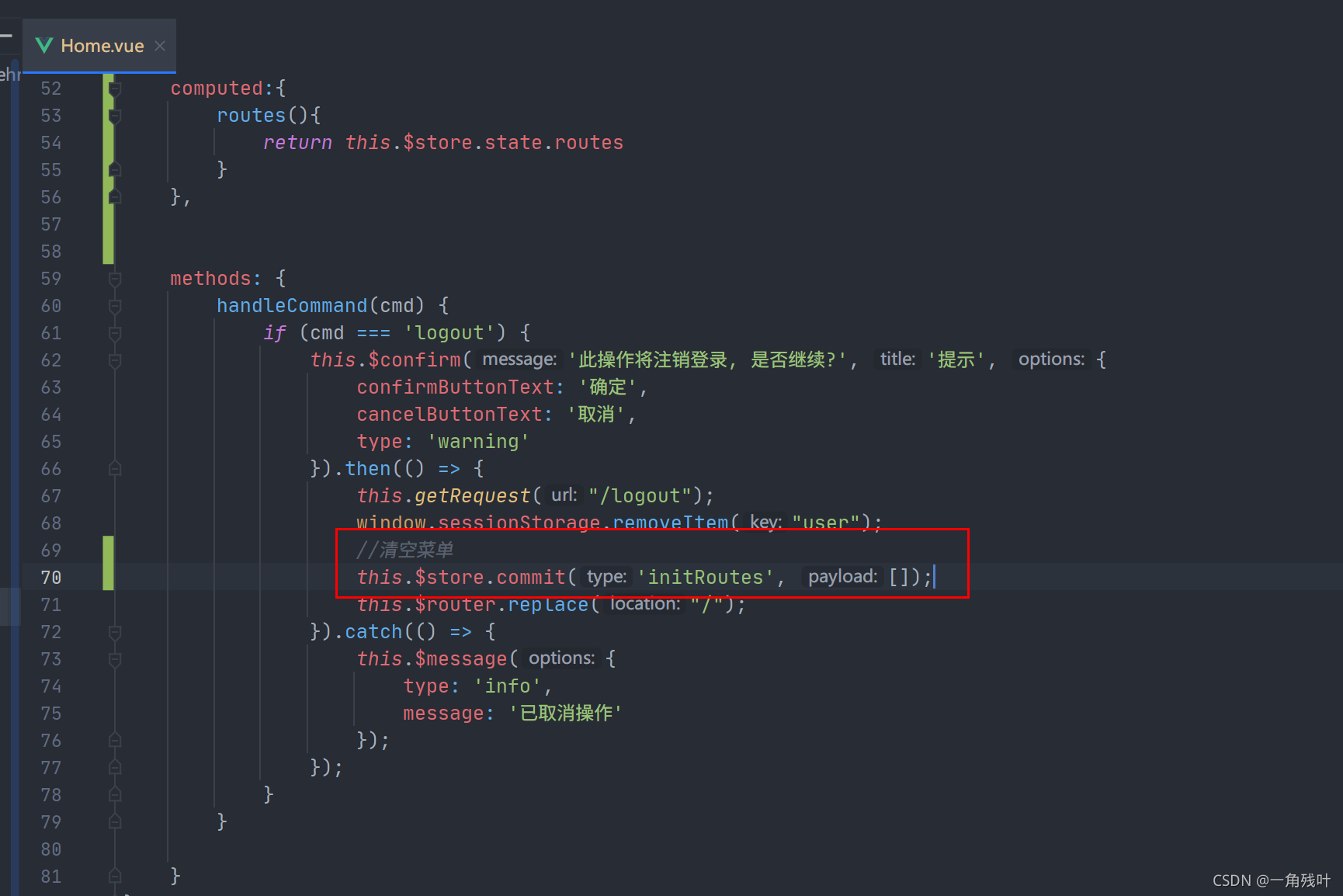
Task: Click the handleCommand method name
Action: click(292, 306)
